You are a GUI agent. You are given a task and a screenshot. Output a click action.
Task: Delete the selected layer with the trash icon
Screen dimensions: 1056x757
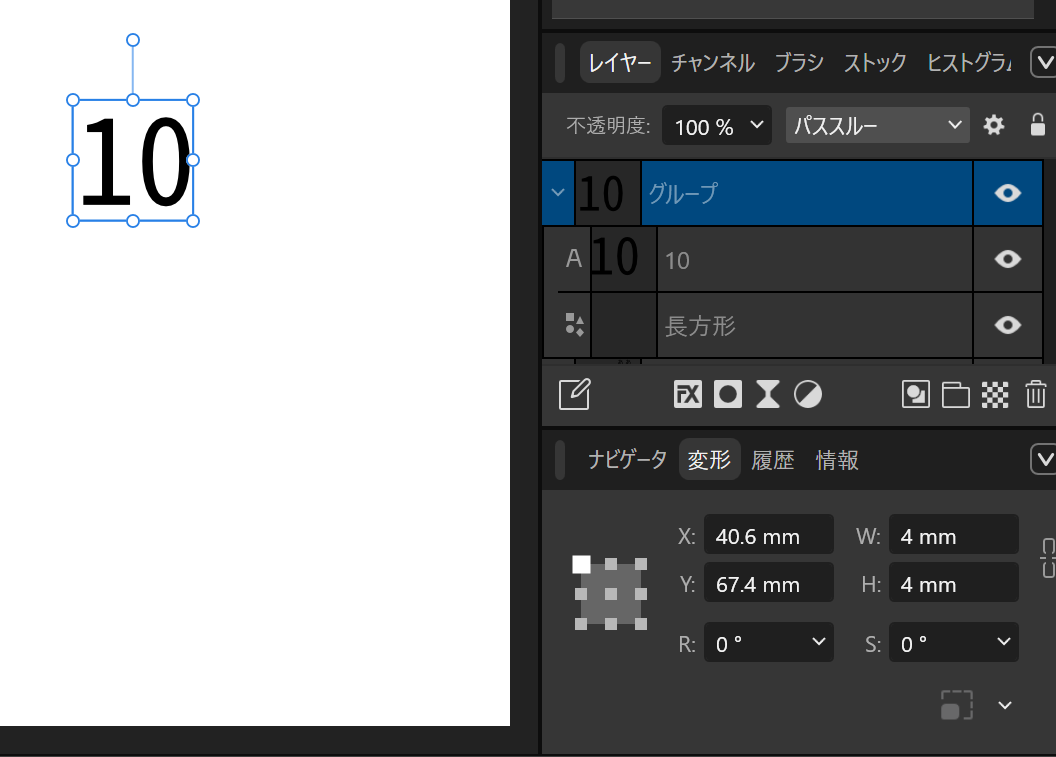coord(1036,394)
